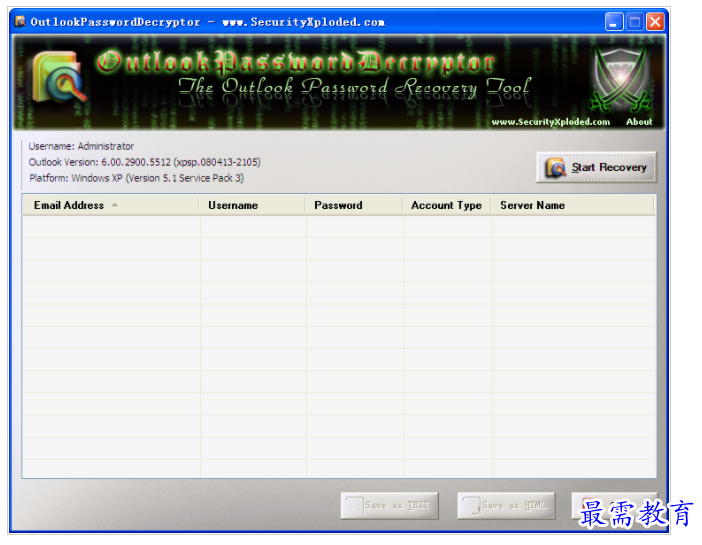Viewport: 702px width, 545px height.
Task: Select the Username: Administrator text
Action: 81,146
